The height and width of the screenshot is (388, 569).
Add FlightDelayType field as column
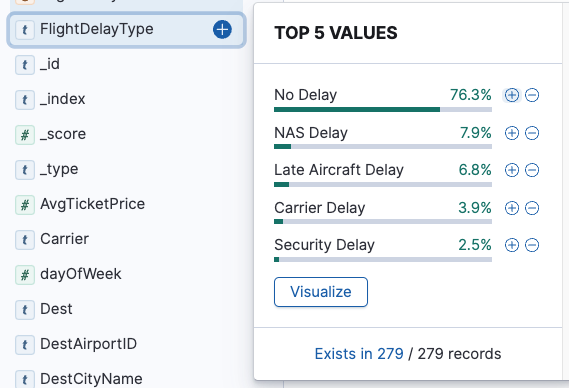[x=222, y=29]
